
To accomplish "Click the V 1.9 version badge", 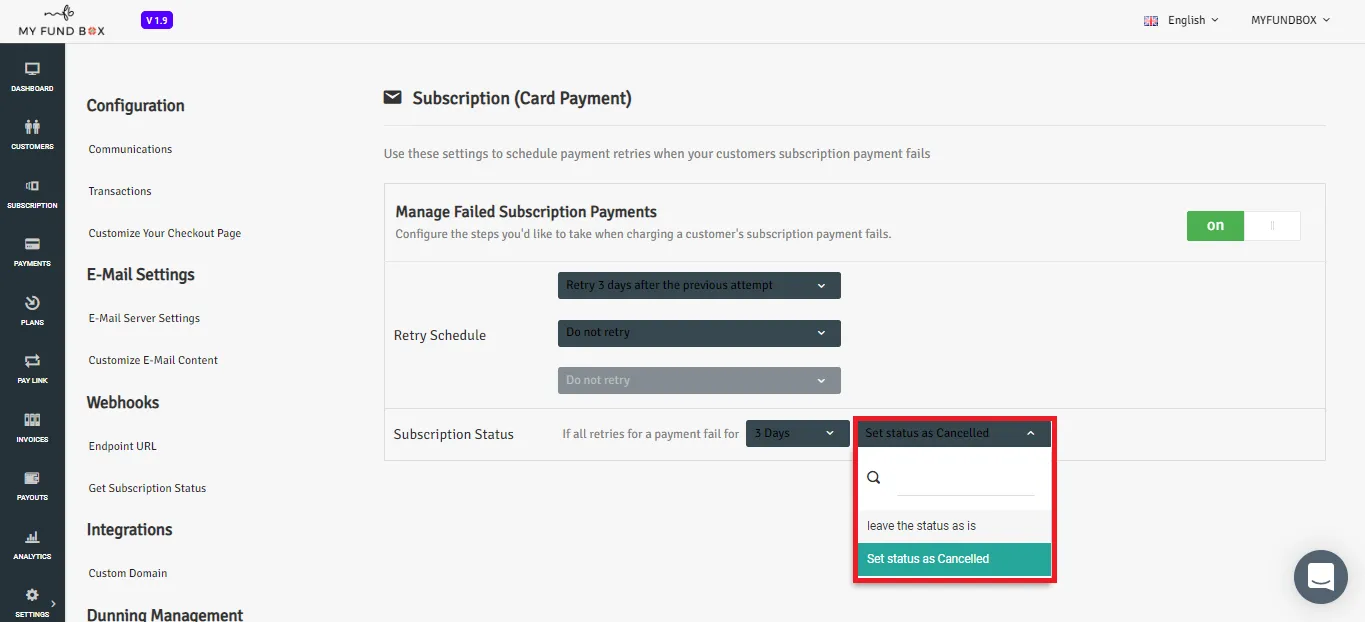I will tap(157, 20).
